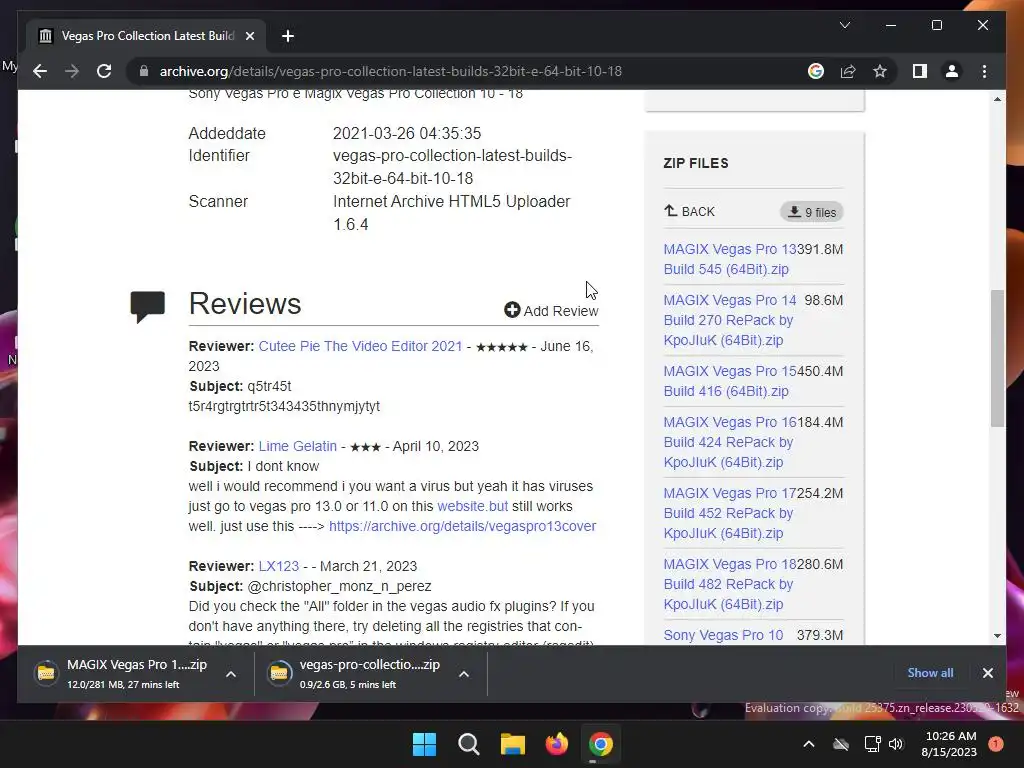Screen dimensions: 1024x768
Task: Open reviewer Cutee Pie The Video Editor 2021
Action: coord(360,346)
